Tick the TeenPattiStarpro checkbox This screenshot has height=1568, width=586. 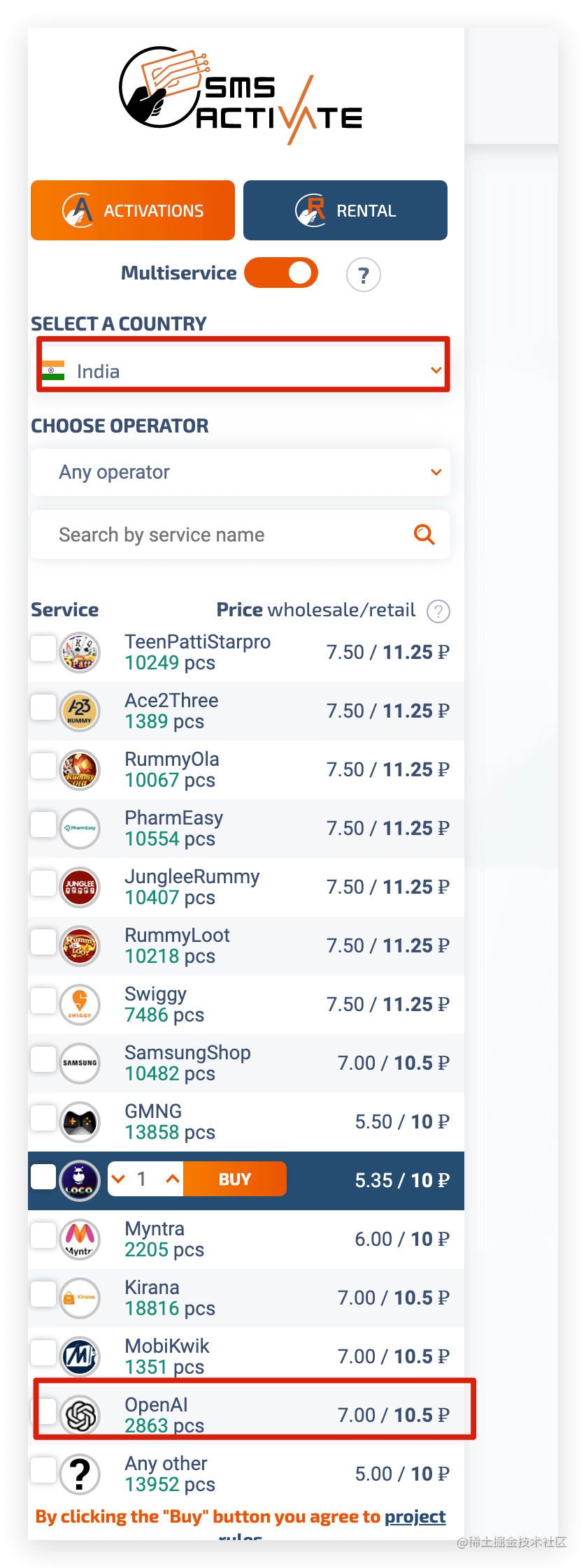coord(43,648)
